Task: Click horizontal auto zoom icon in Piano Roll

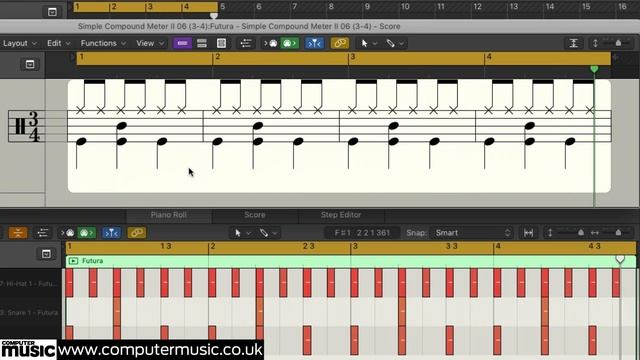Action: tap(529, 233)
